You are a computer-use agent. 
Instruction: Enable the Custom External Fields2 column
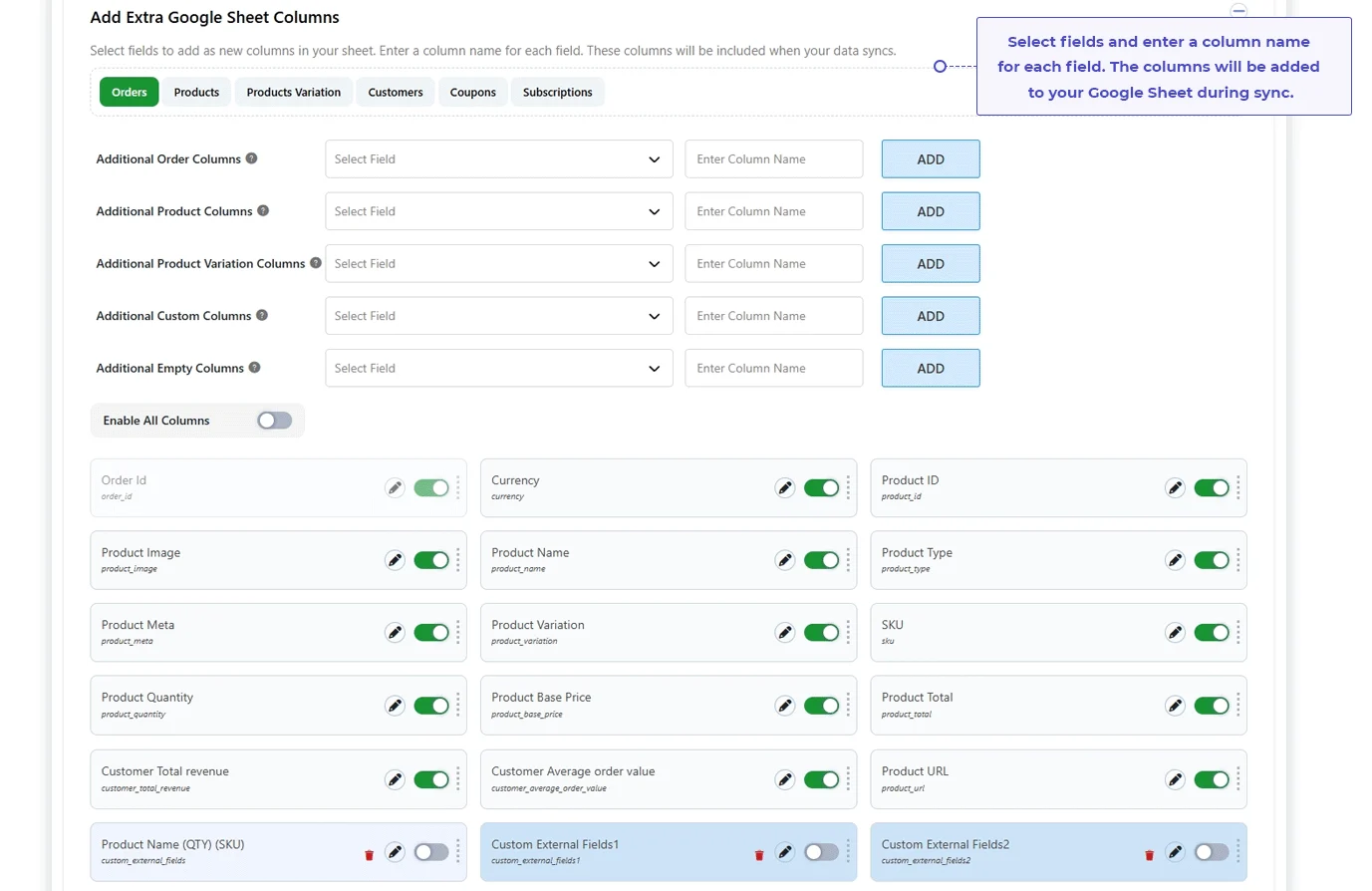coord(1212,852)
